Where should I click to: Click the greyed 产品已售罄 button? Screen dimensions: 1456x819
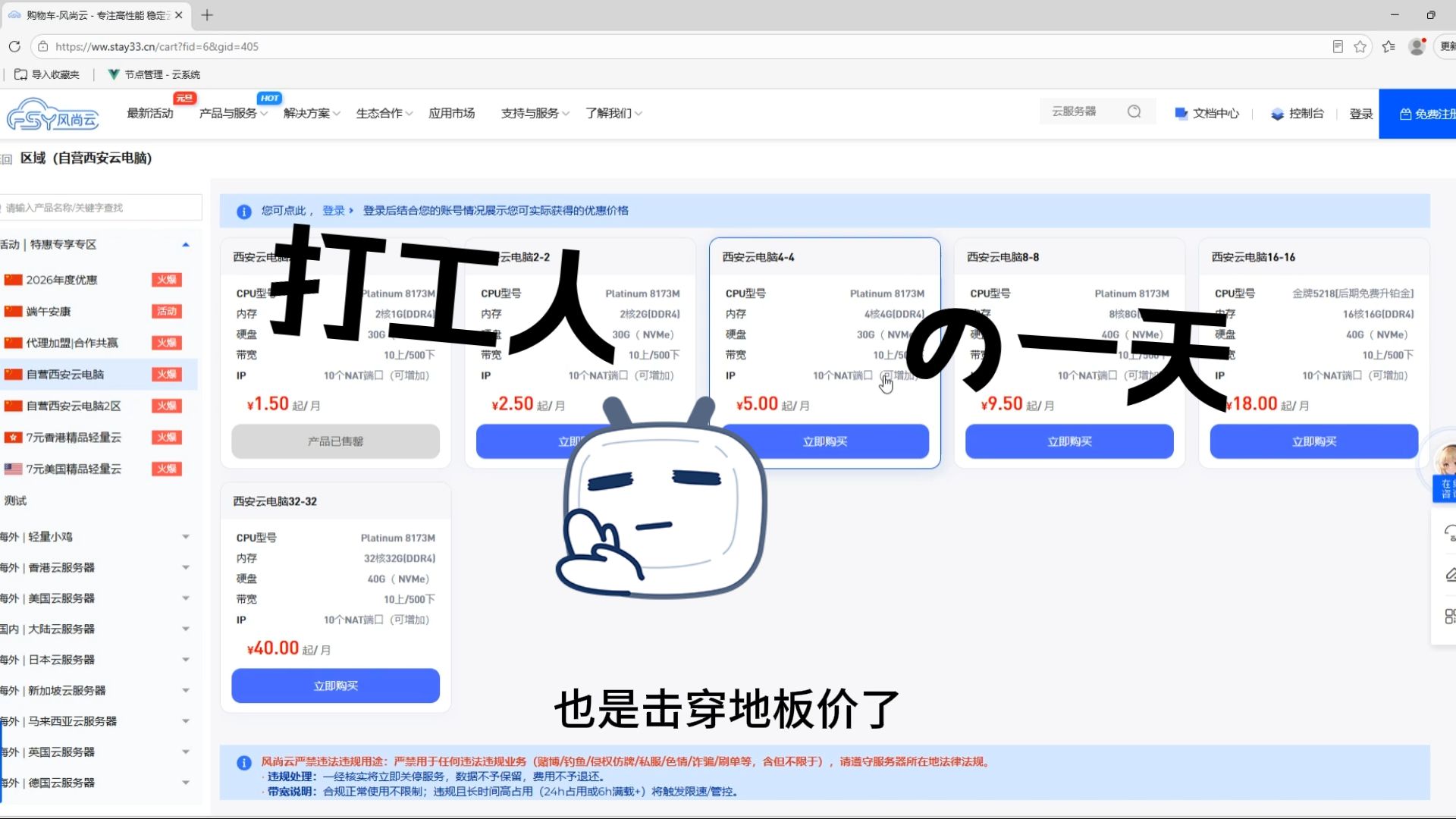335,441
